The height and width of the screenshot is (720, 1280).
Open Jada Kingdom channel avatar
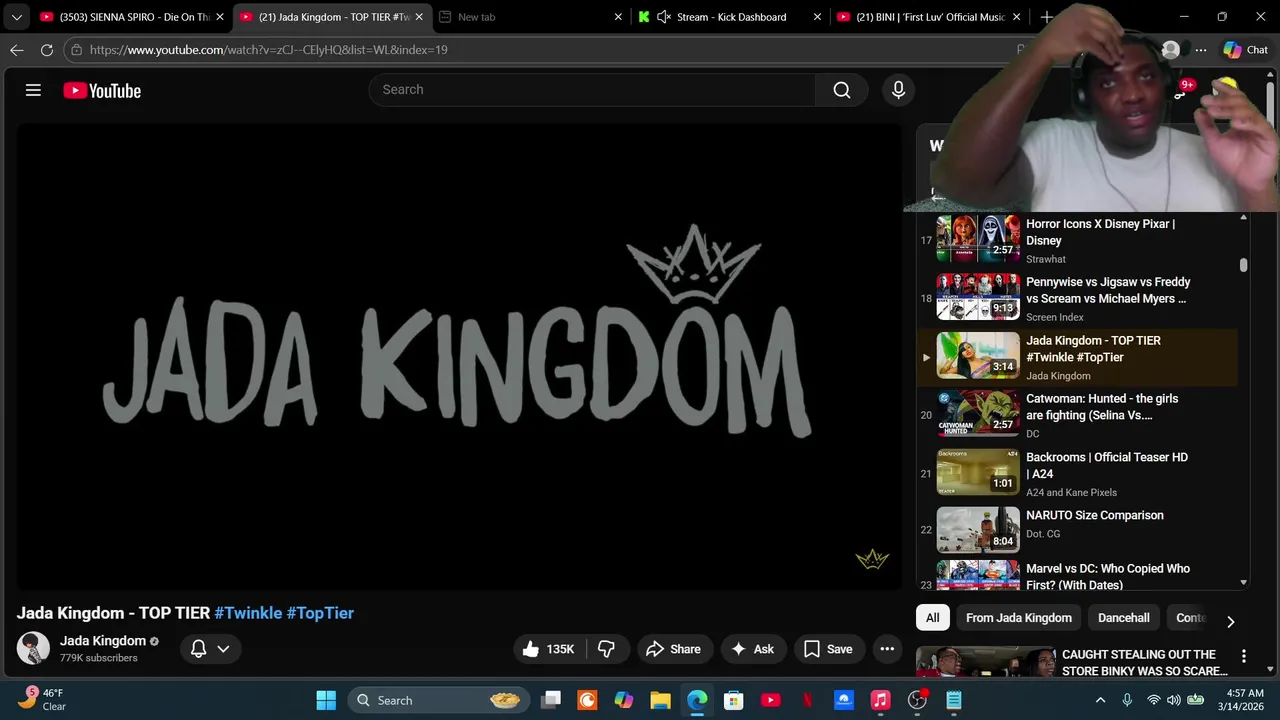coord(33,648)
